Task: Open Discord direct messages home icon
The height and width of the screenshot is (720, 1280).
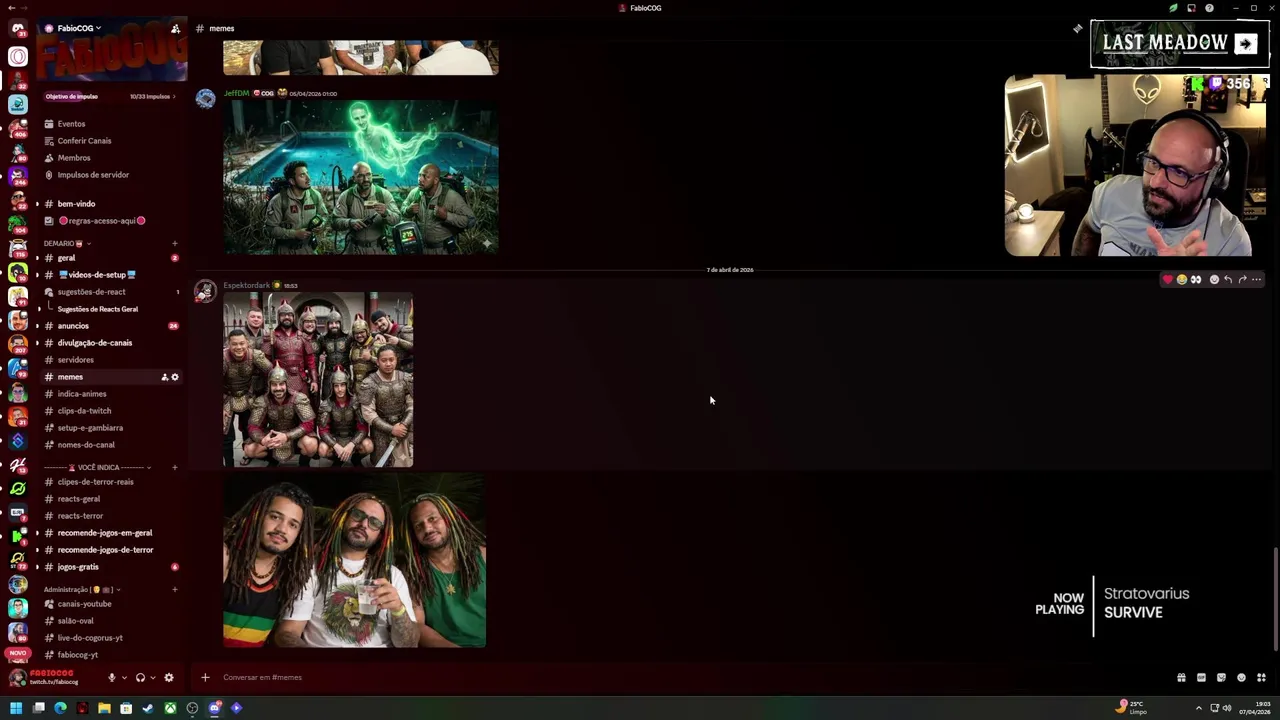Action: [x=18, y=29]
